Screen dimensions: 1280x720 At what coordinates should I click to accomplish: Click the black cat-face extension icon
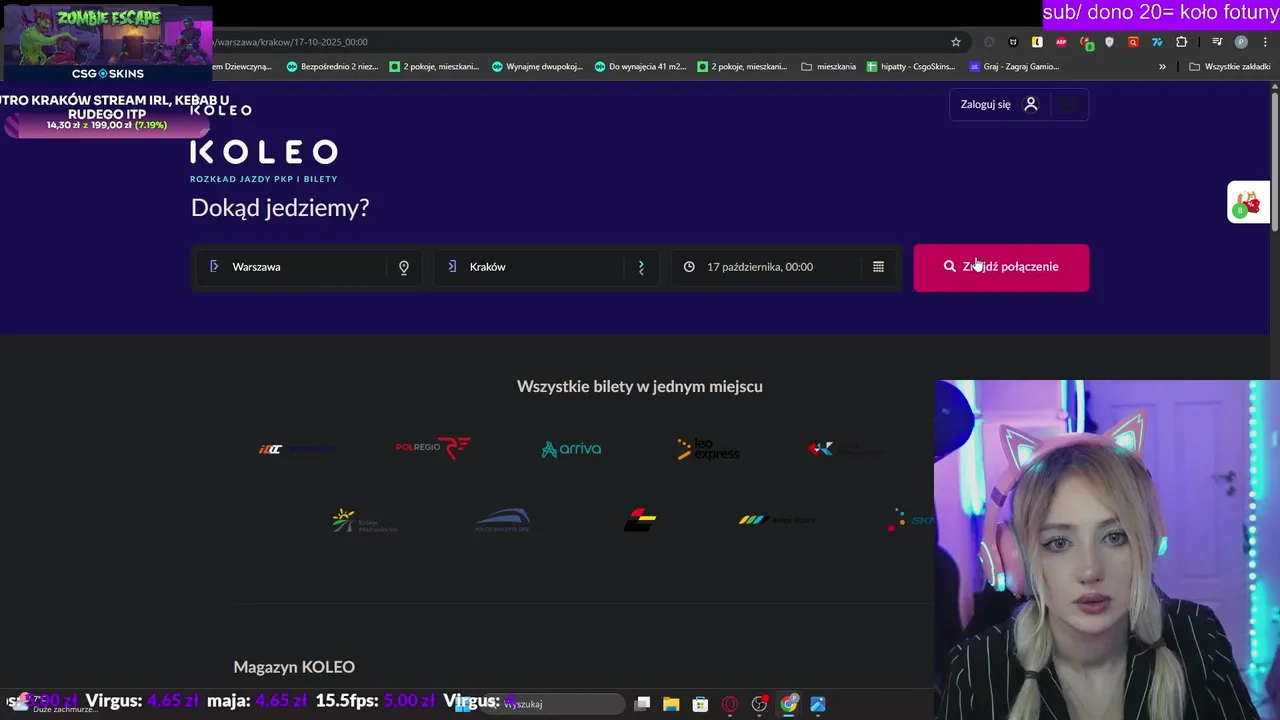(x=1013, y=42)
